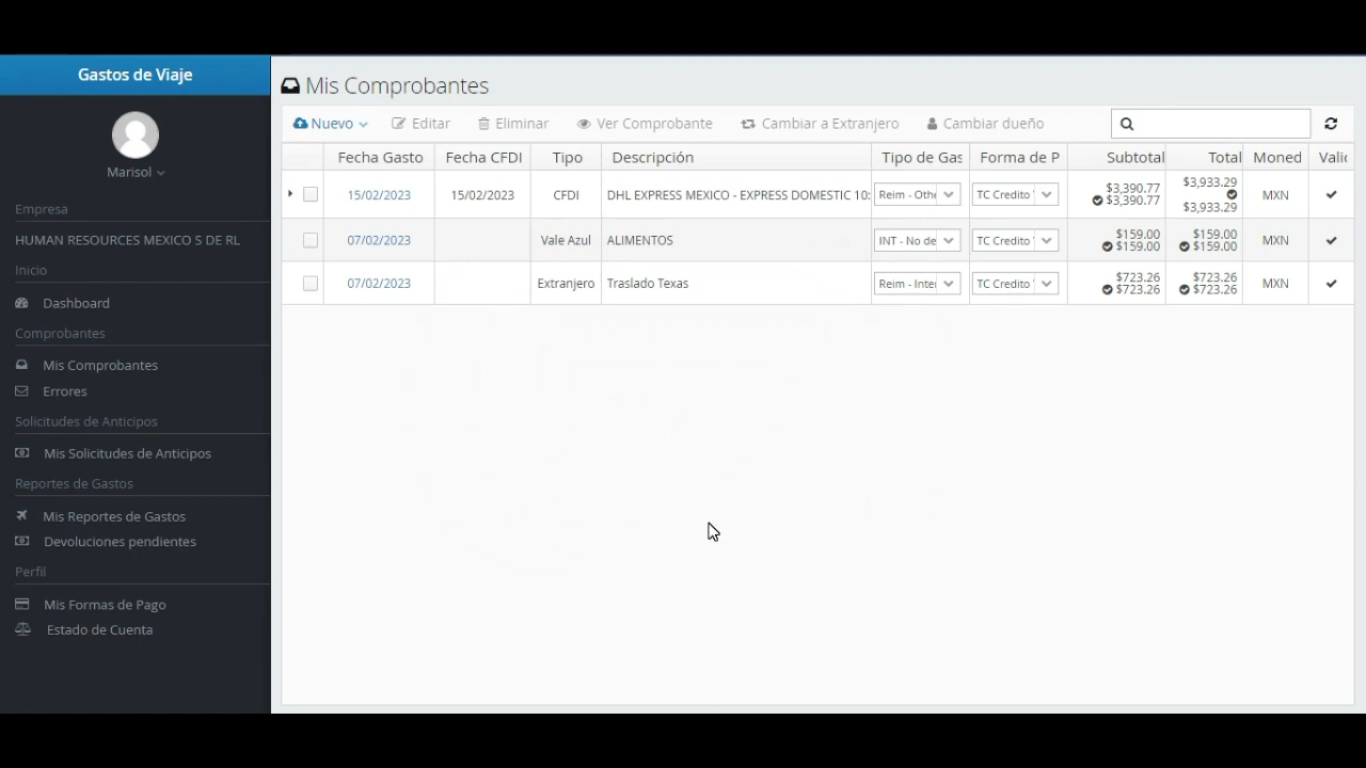This screenshot has height=768, width=1366.
Task: Sort by Subtotal column header
Action: coord(1117,157)
